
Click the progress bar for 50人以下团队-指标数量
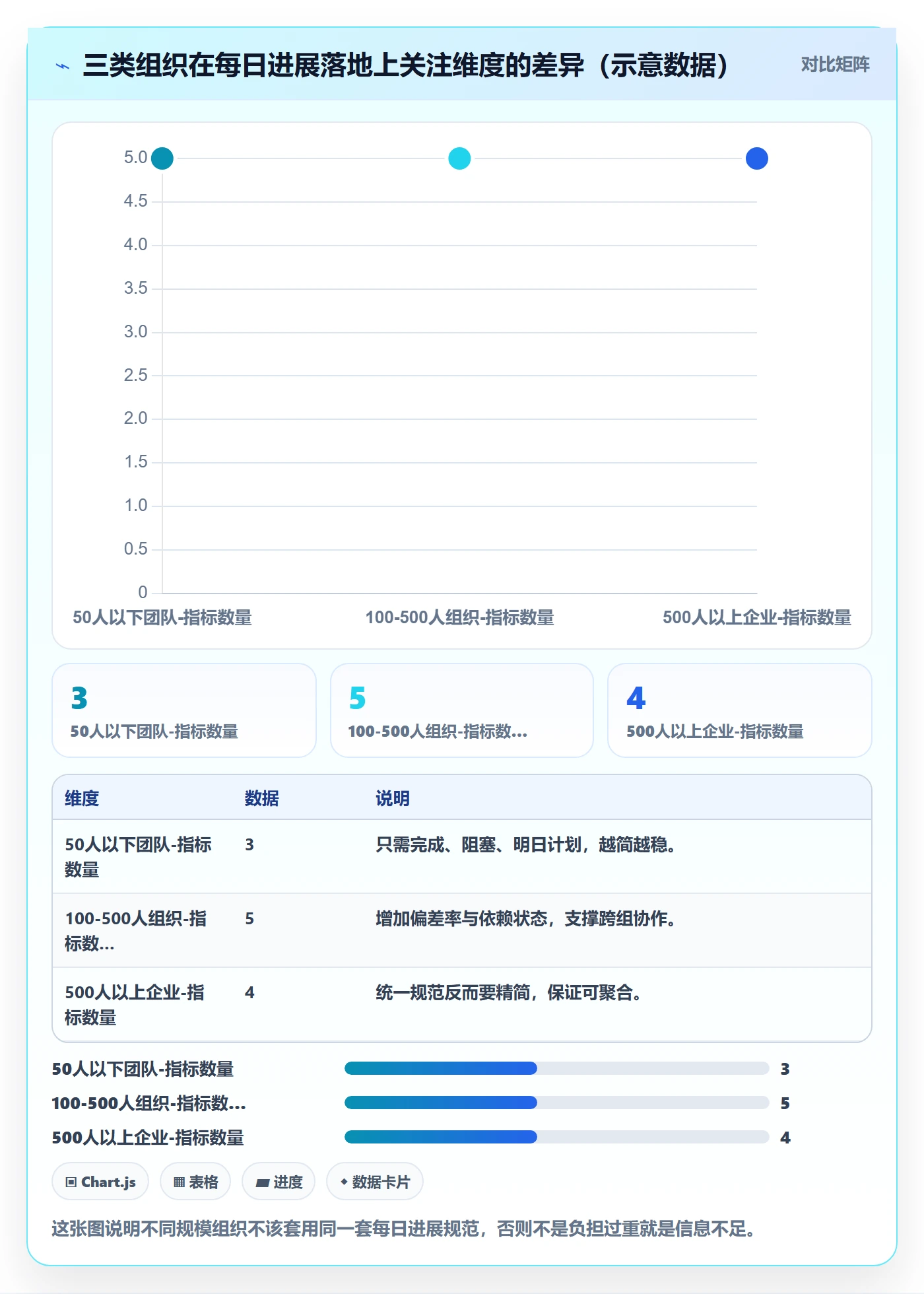coord(557,1068)
